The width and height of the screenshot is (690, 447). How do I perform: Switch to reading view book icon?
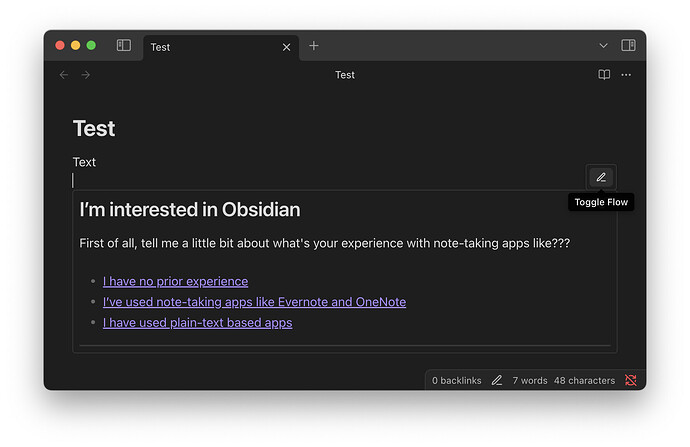[604, 75]
